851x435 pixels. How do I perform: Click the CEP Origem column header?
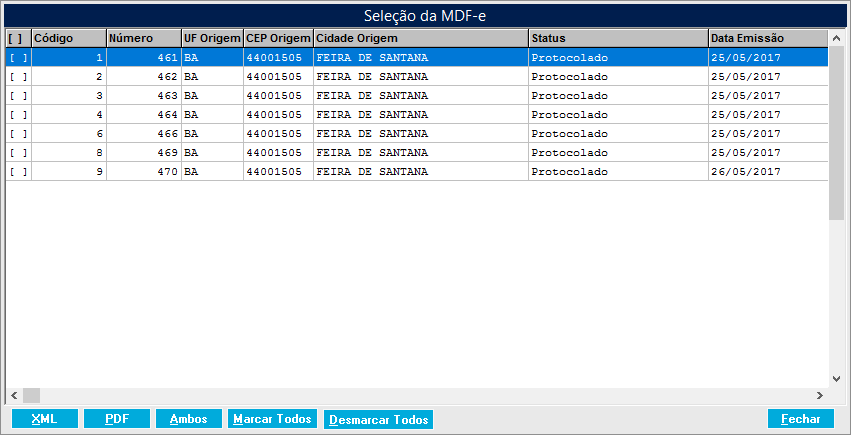278,39
